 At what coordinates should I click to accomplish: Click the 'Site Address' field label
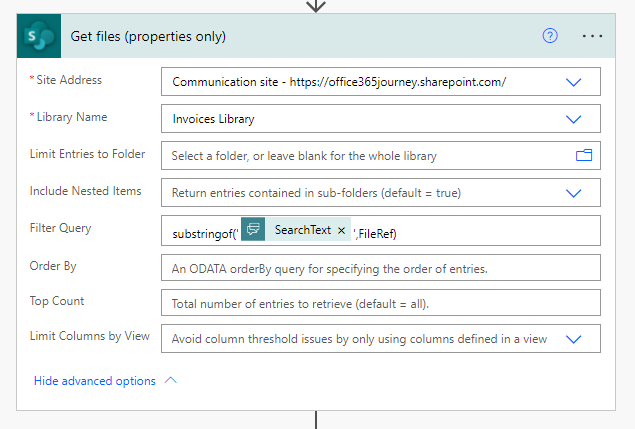tap(69, 80)
